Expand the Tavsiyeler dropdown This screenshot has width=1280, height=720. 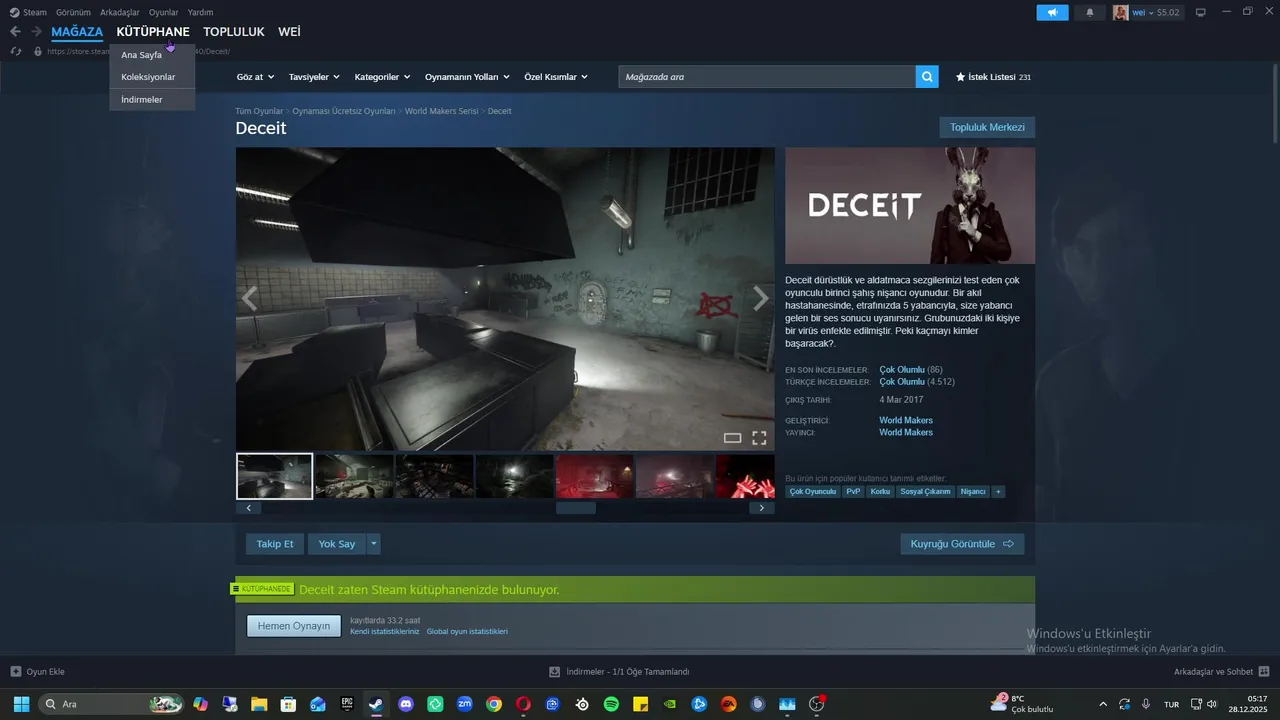(x=314, y=77)
